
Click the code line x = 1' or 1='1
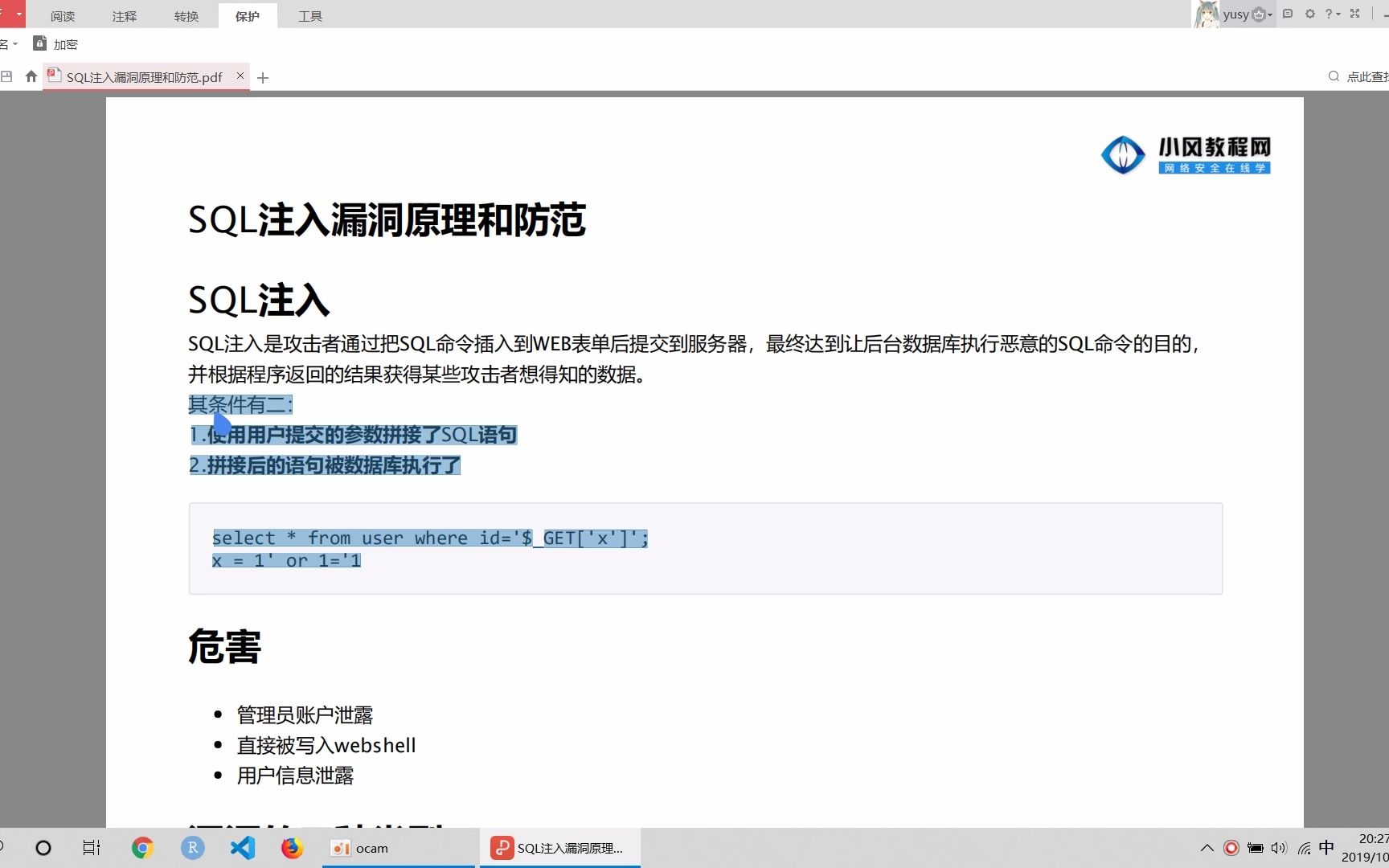coord(287,560)
